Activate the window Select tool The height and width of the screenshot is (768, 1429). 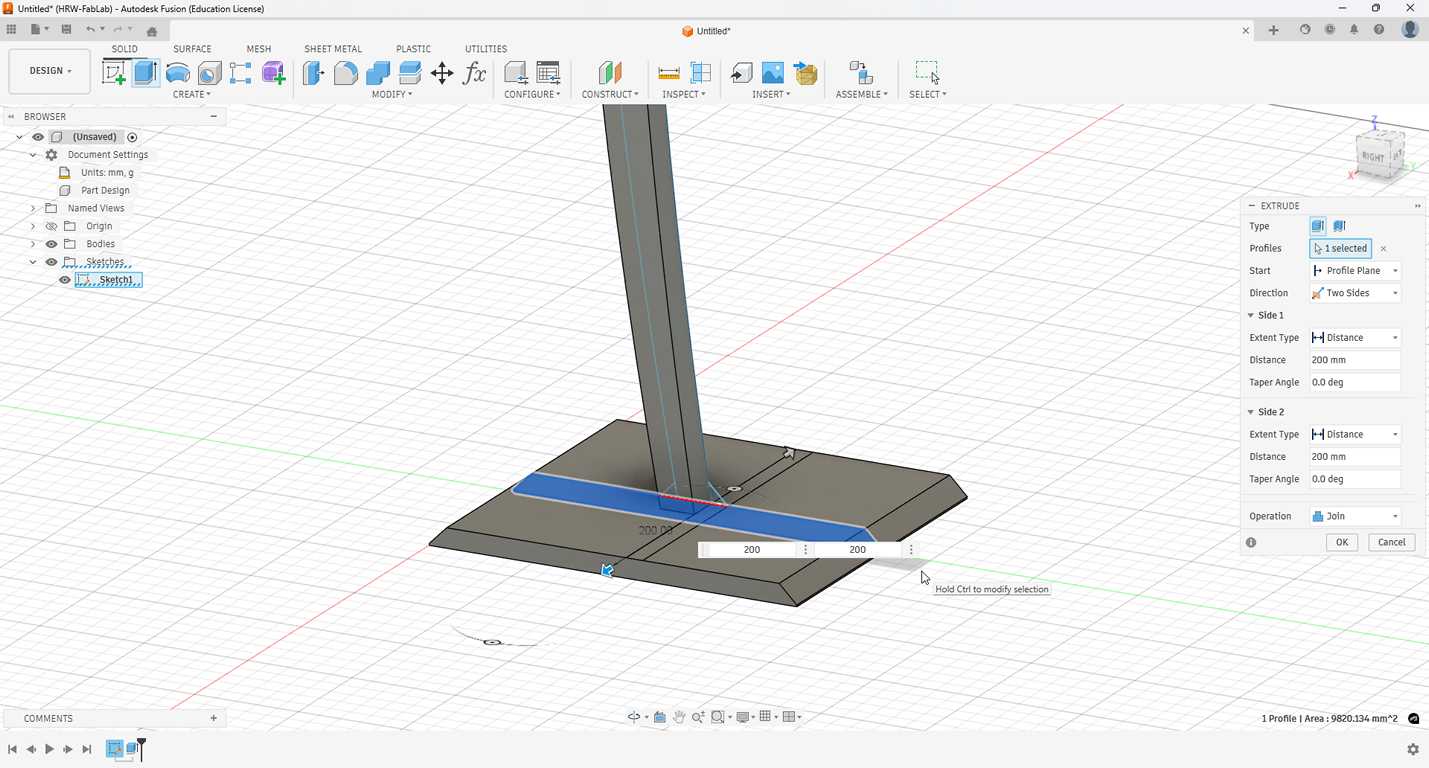928,73
